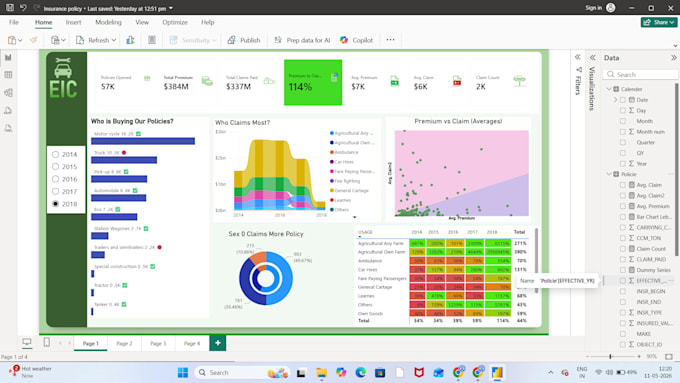
Task: Select the 2017 year radio button
Action: (x=56, y=191)
